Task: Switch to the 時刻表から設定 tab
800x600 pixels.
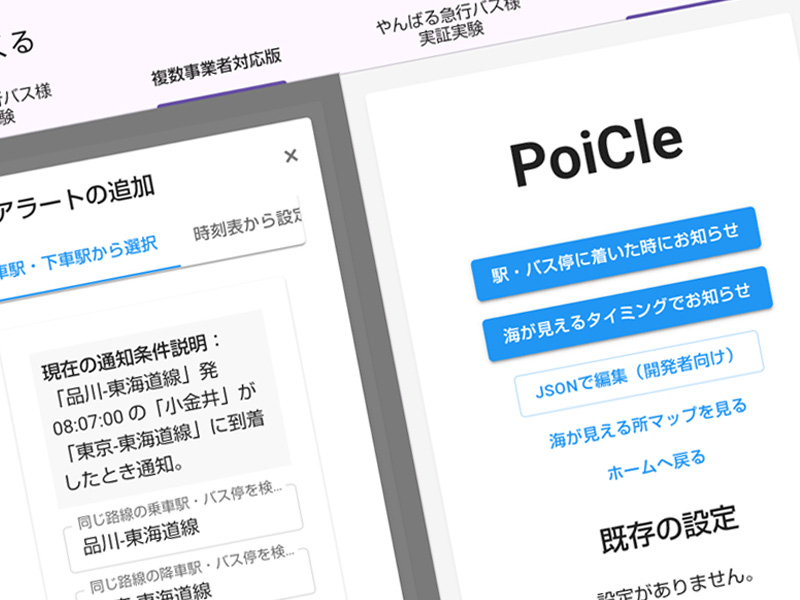Action: (x=248, y=225)
